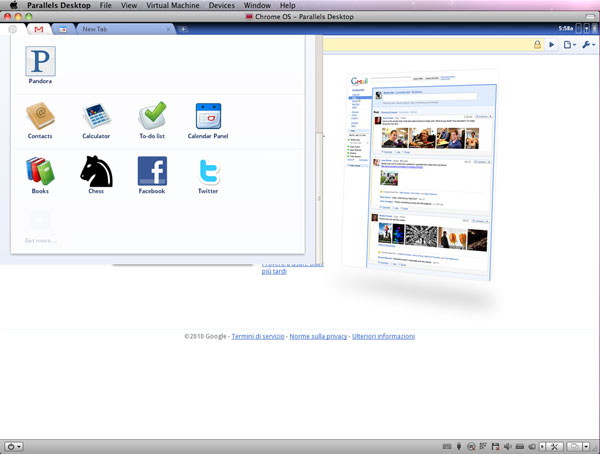Click the Apple menu icon
This screenshot has width=600, height=454.
tap(13, 5)
